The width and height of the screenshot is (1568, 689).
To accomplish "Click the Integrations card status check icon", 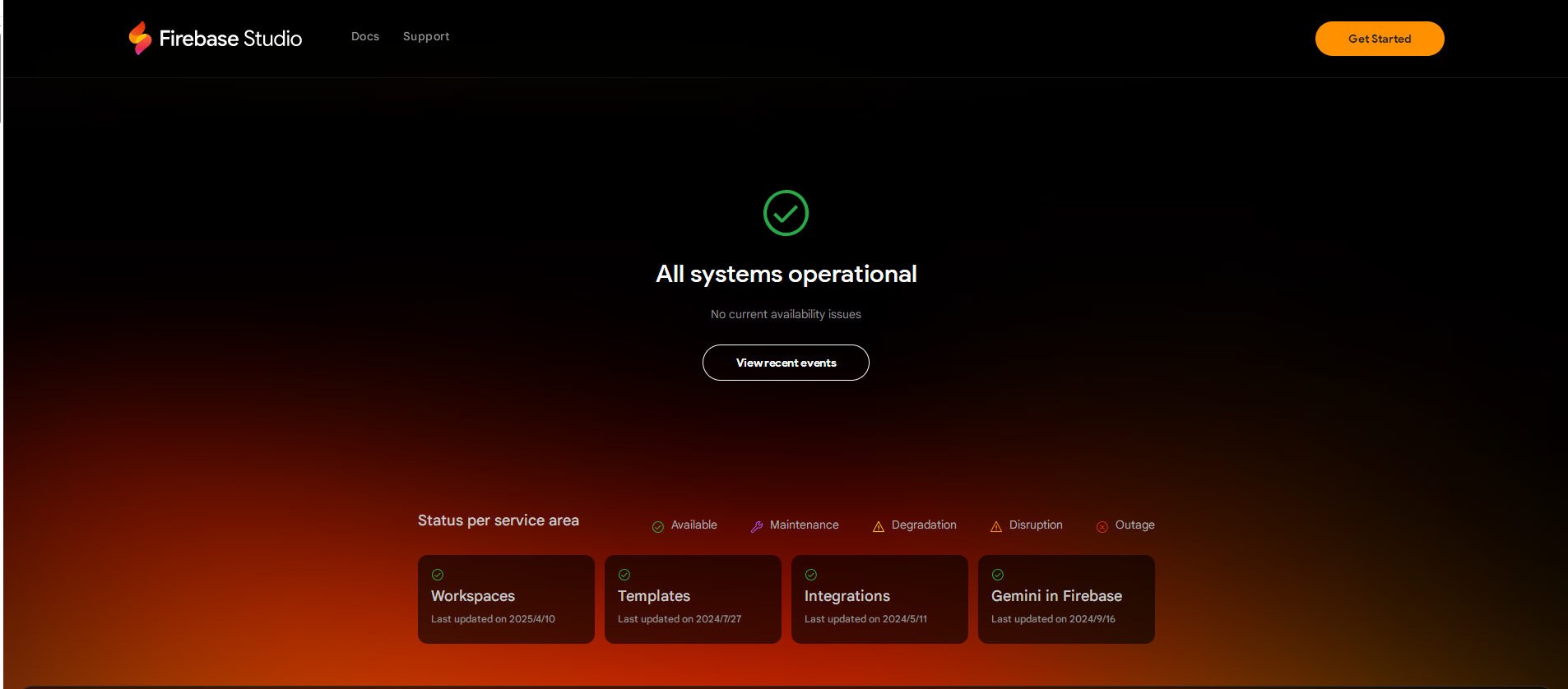I will (811, 575).
